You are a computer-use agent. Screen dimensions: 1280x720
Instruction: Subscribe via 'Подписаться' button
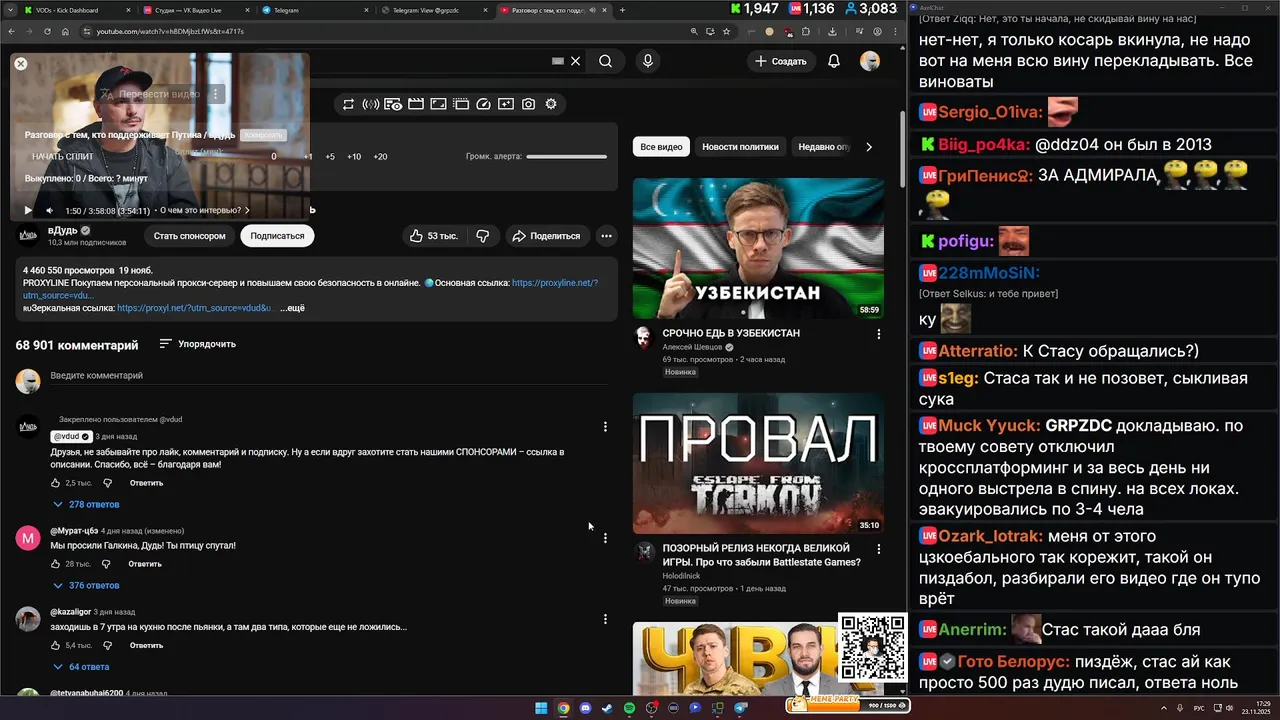point(277,236)
